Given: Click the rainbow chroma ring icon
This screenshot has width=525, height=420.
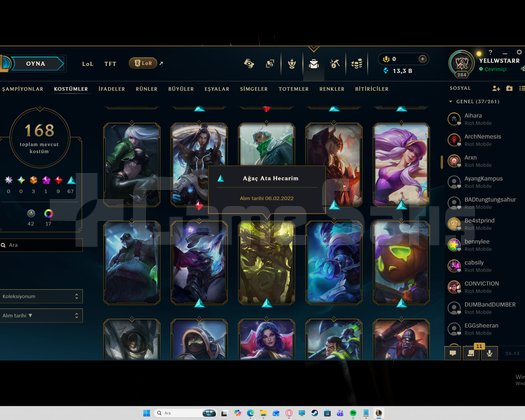Looking at the screenshot, I should (x=49, y=213).
